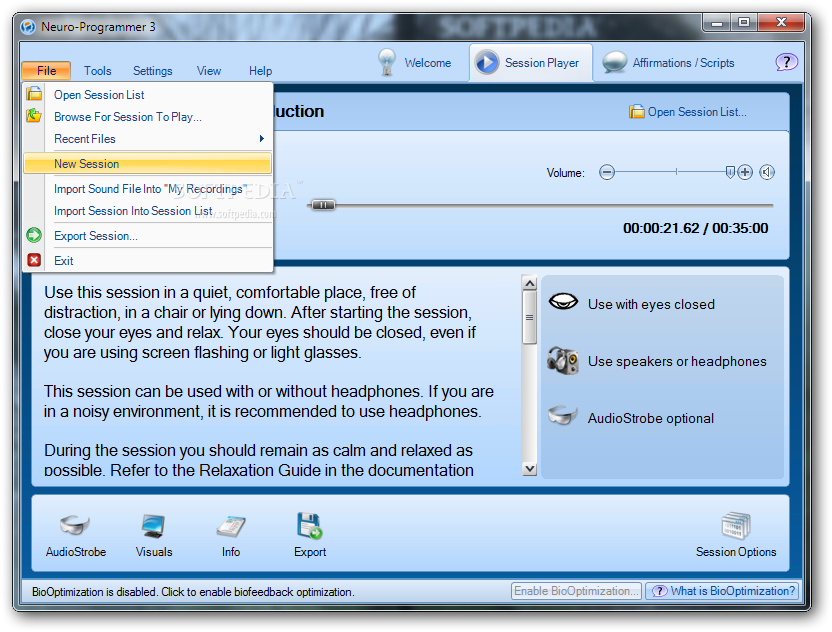Choose Export Session from the menu
The image size is (832, 632).
coord(148,236)
